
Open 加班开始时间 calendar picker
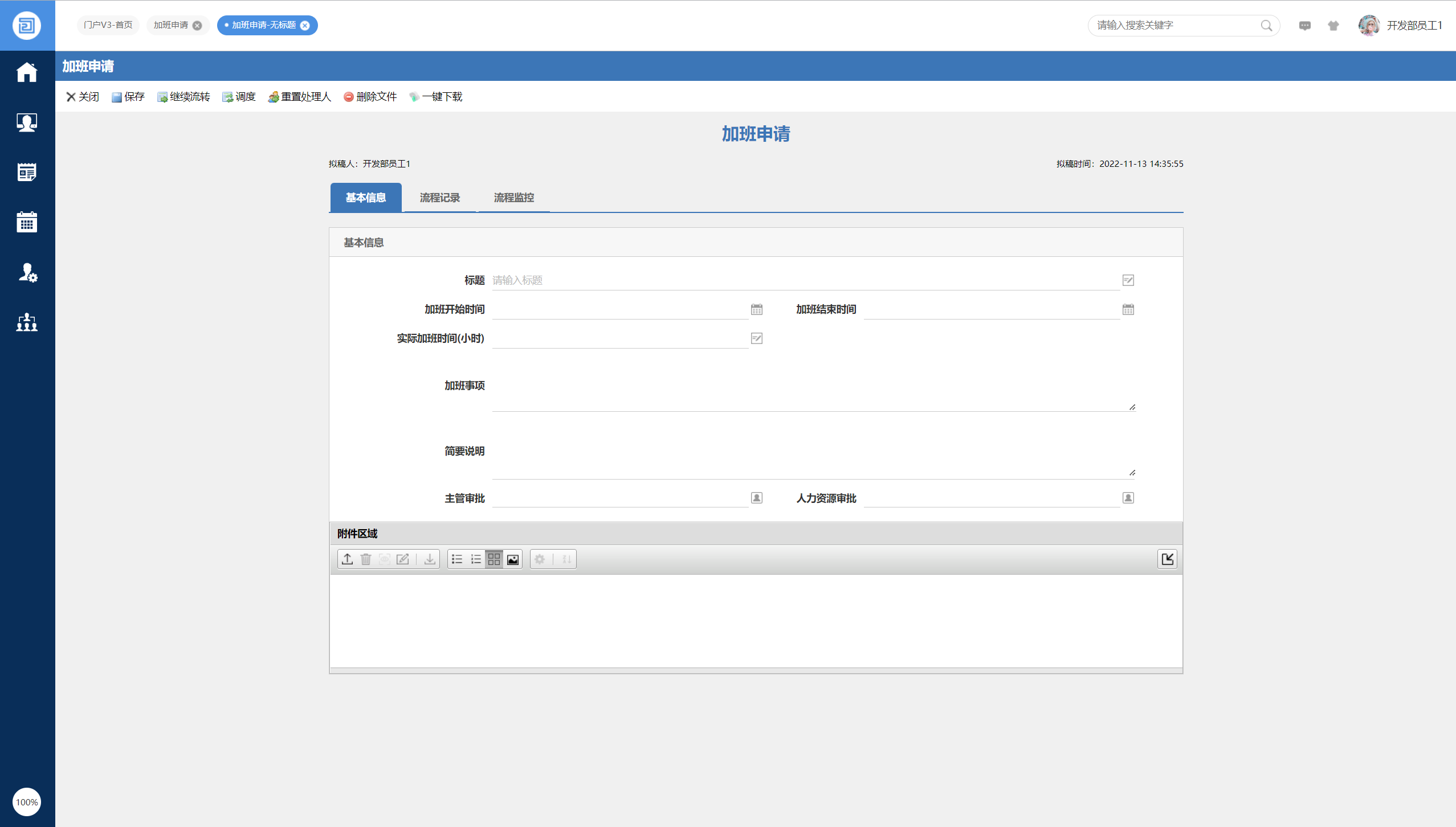pos(756,309)
